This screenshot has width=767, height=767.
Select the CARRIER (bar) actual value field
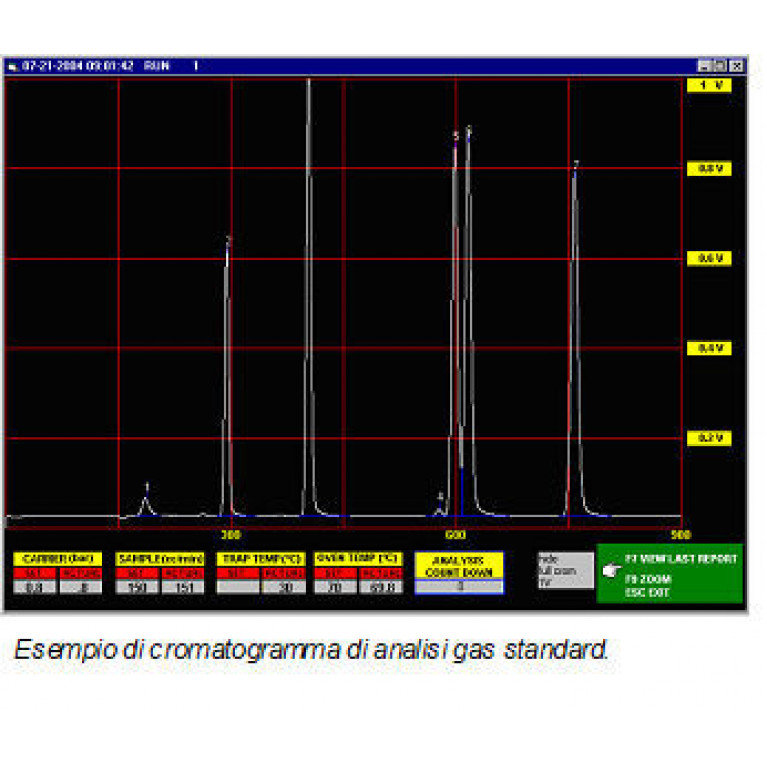pyautogui.click(x=81, y=587)
